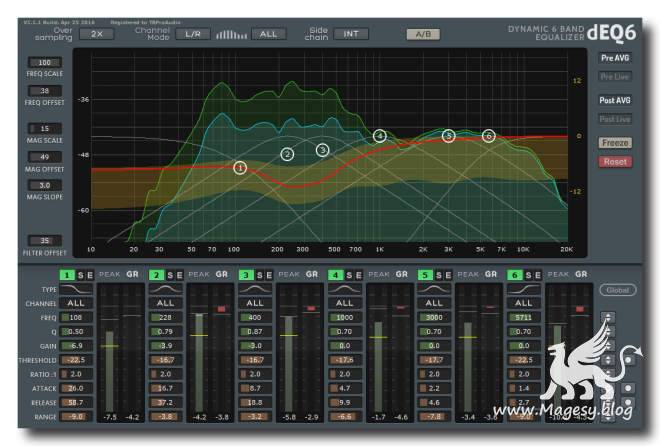
Task: Enable Pre Live spectrum display
Action: (615, 77)
